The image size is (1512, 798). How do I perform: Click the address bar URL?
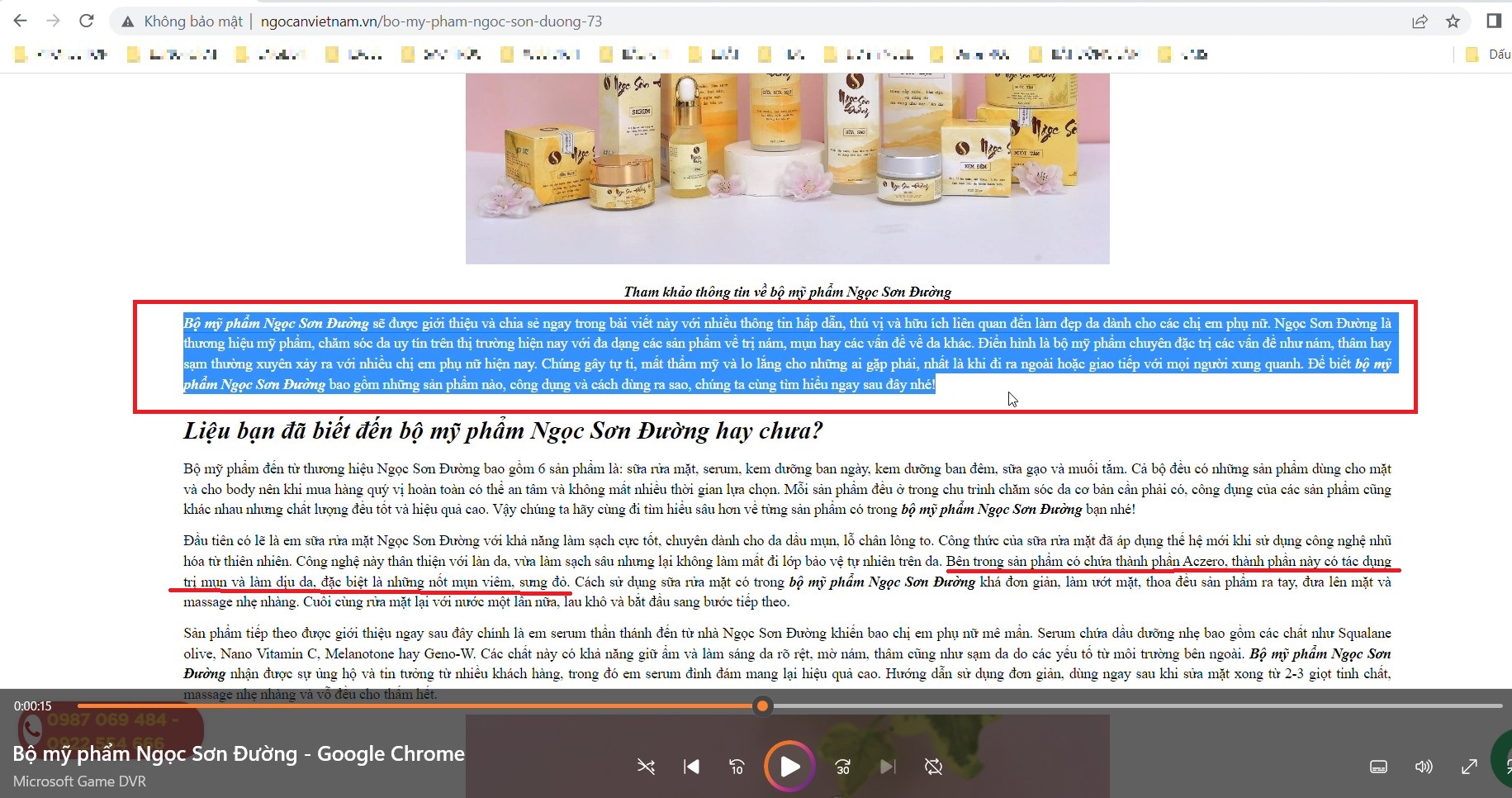pyautogui.click(x=431, y=21)
